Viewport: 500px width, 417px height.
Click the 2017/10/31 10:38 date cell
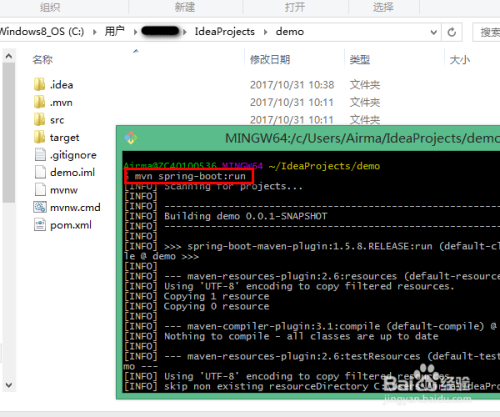(292, 85)
